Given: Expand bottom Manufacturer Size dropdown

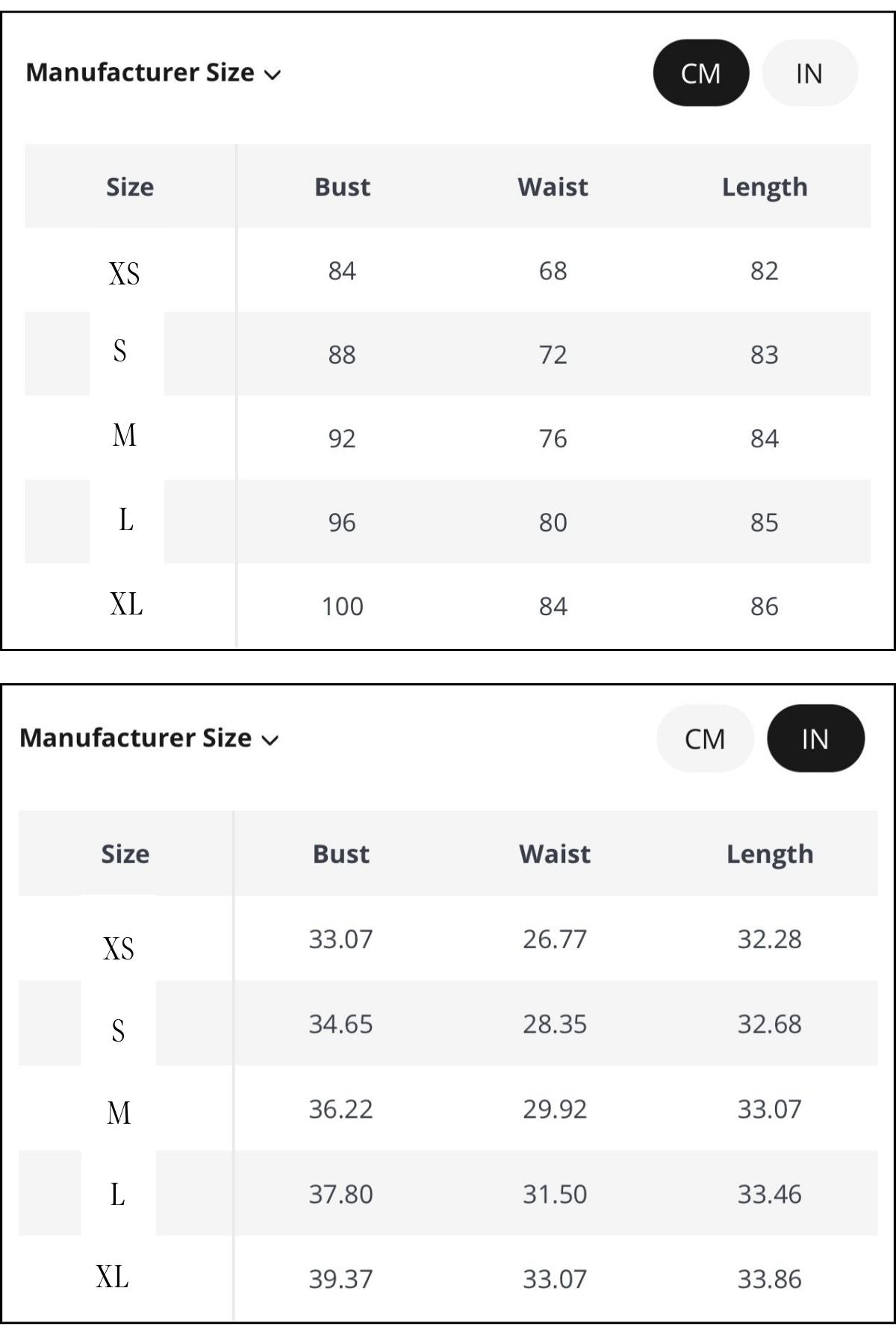Looking at the screenshot, I should coord(136,738).
